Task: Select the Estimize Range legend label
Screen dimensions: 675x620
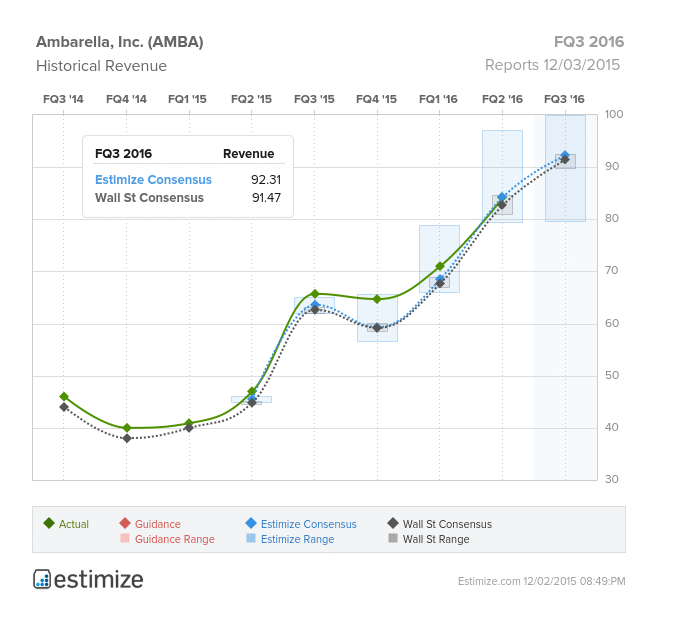Action: pos(297,539)
